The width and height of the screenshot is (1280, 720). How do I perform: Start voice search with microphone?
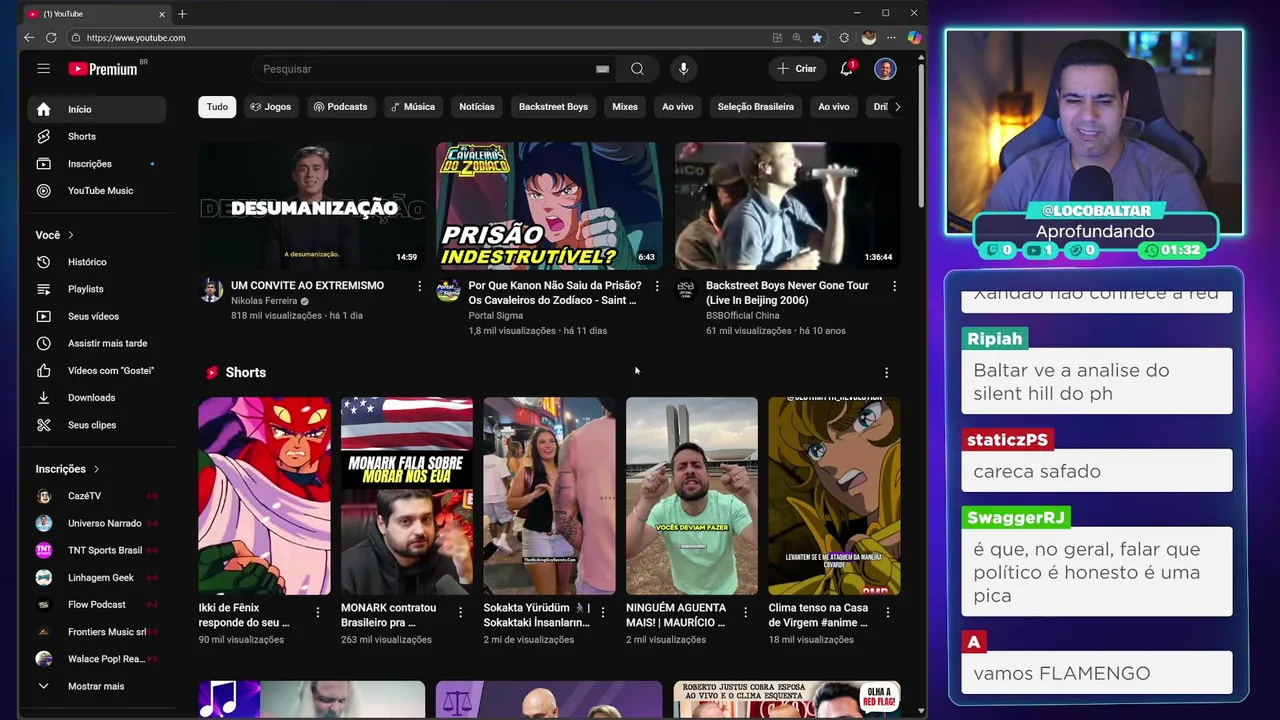(684, 69)
